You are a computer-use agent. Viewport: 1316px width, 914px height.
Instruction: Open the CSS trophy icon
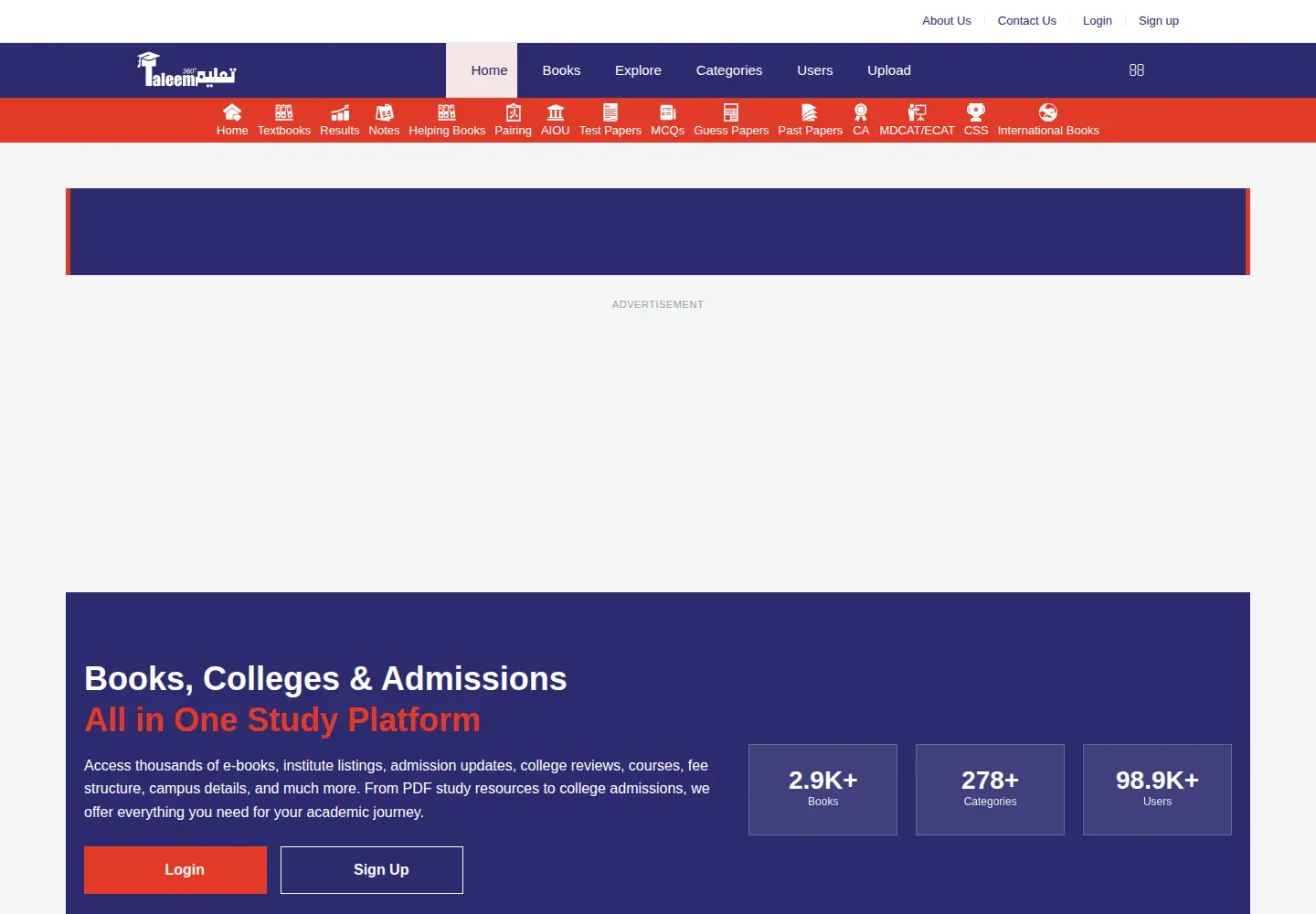click(976, 112)
